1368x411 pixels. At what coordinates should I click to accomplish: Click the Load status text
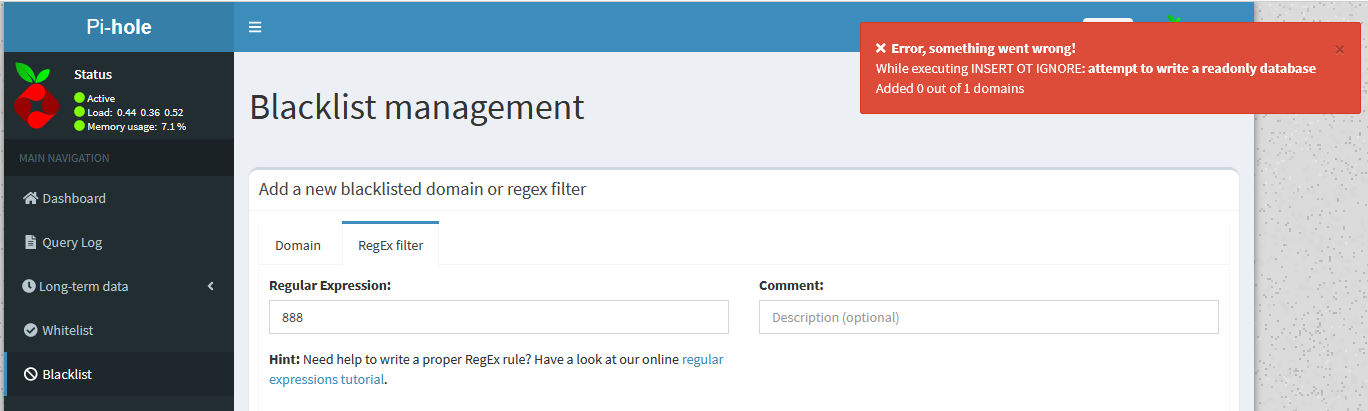click(x=135, y=112)
